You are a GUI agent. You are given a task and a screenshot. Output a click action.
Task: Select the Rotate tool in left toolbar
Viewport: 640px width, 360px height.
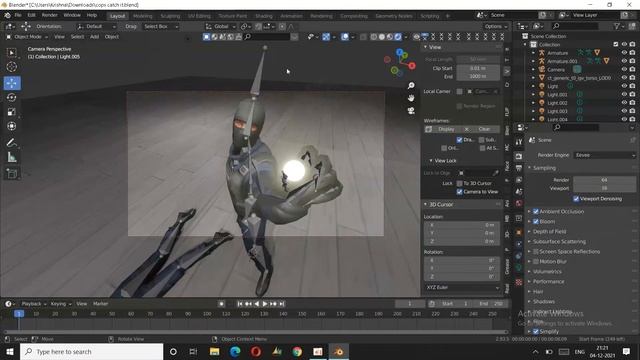click(x=11, y=98)
